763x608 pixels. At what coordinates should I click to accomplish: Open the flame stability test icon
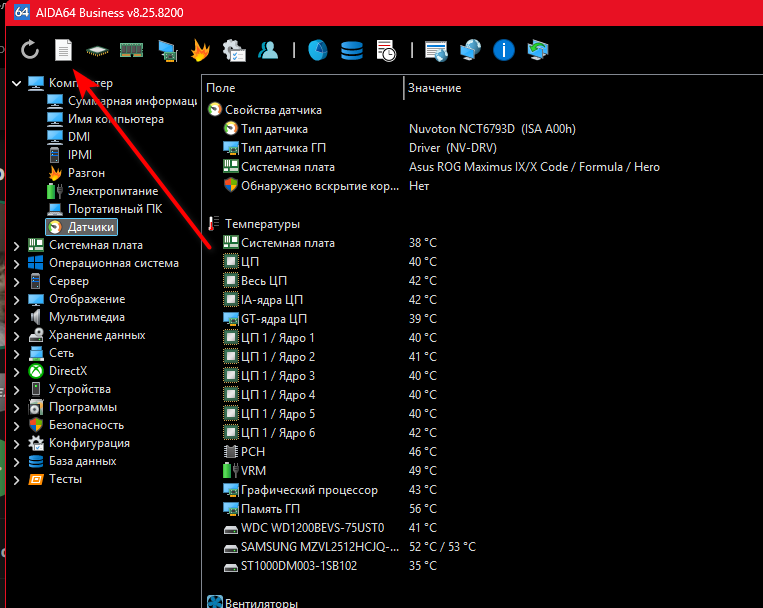pos(200,49)
